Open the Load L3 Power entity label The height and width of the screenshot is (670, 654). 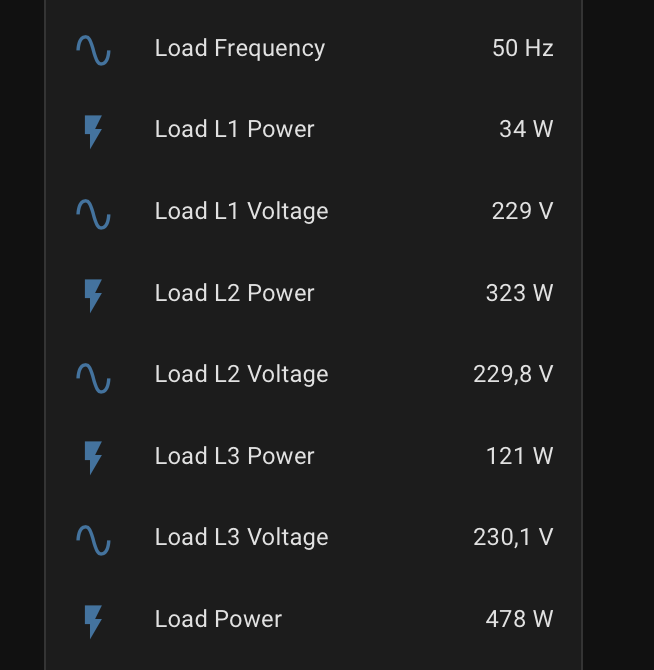(x=235, y=456)
